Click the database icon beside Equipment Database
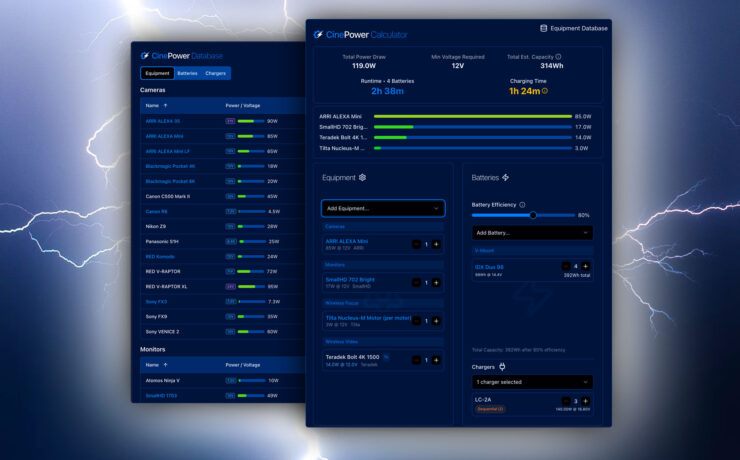This screenshot has height=460, width=740. [543, 28]
